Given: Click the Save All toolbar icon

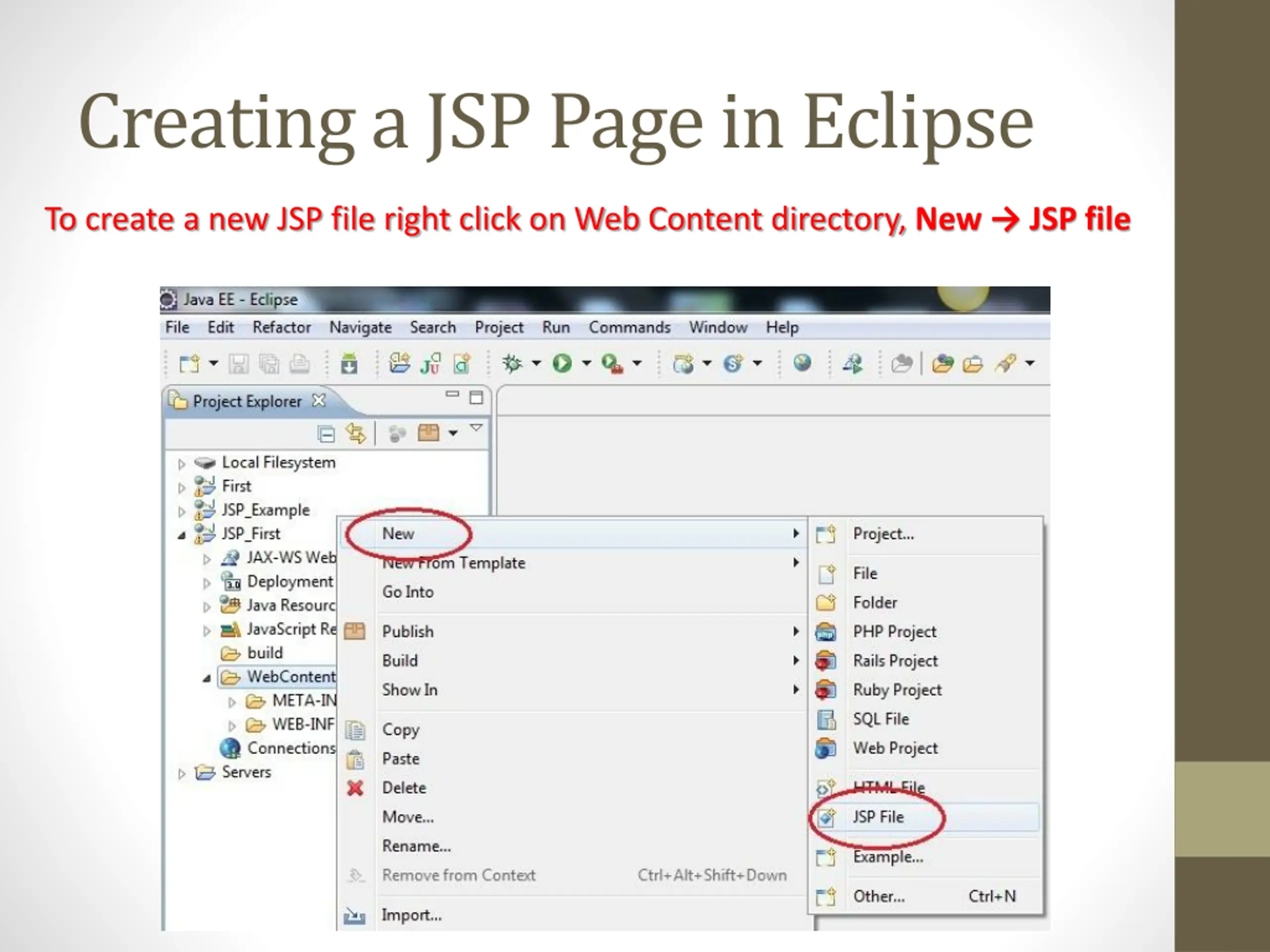Looking at the screenshot, I should 269,364.
